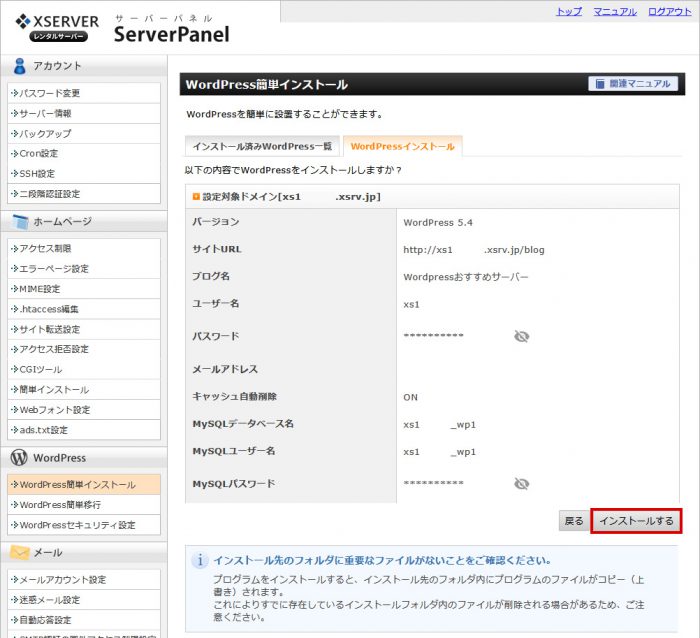Click the WordPress 5.4 version value
This screenshot has width=700, height=638.
pyautogui.click(x=438, y=222)
